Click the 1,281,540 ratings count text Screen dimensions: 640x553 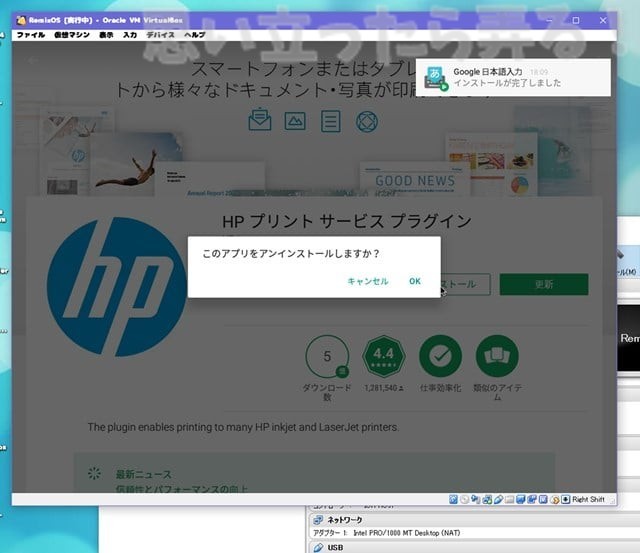[x=384, y=388]
